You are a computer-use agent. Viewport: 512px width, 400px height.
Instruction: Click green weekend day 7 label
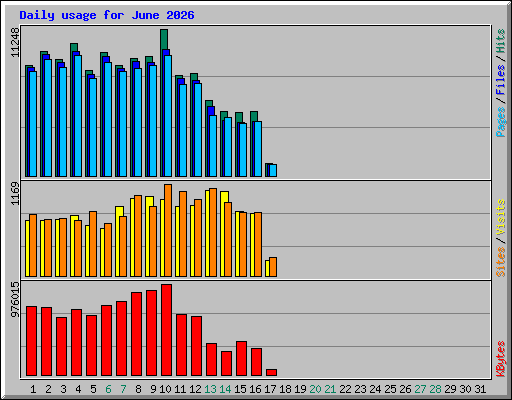(x=123, y=389)
